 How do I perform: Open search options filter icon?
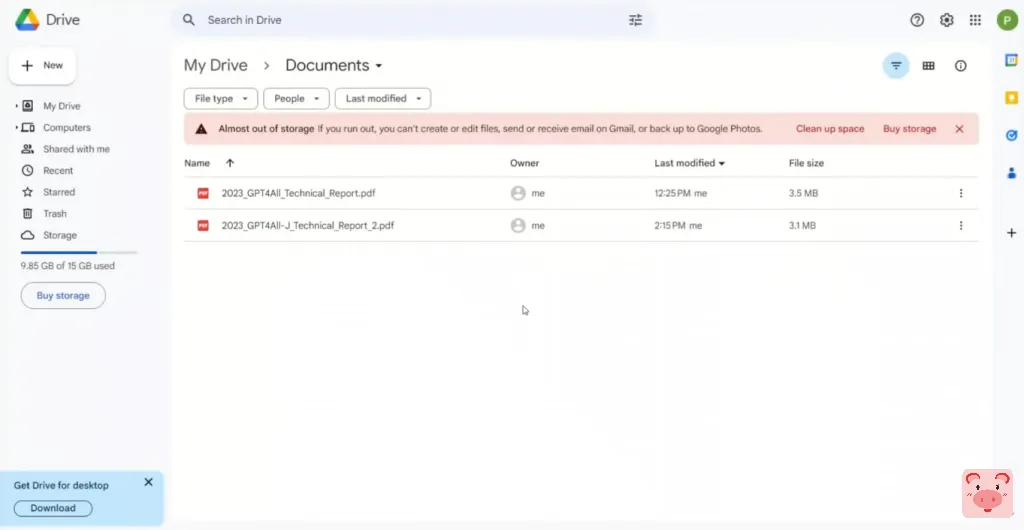pyautogui.click(x=635, y=20)
